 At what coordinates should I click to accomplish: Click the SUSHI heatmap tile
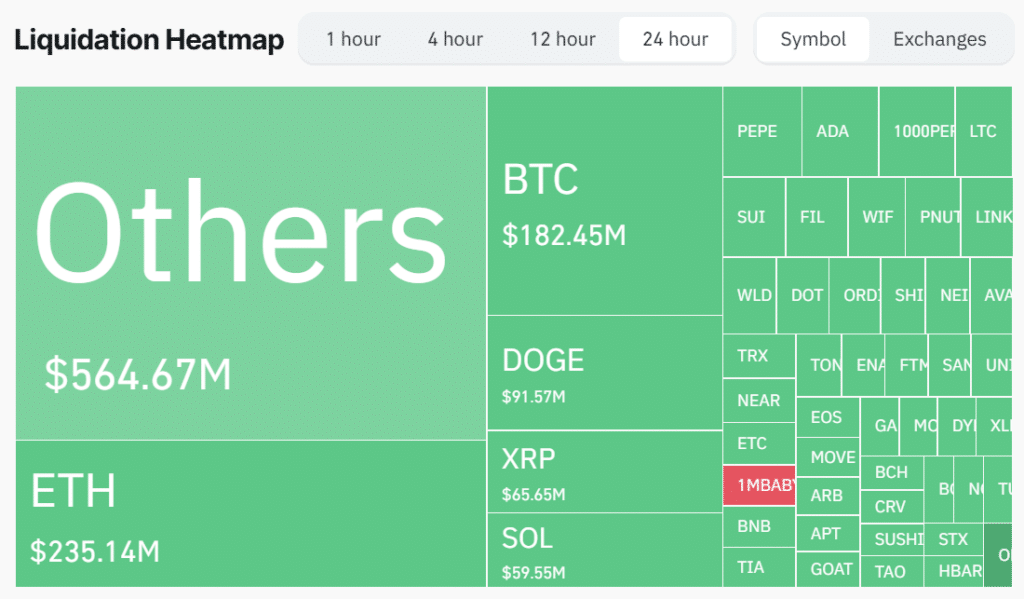pyautogui.click(x=897, y=539)
